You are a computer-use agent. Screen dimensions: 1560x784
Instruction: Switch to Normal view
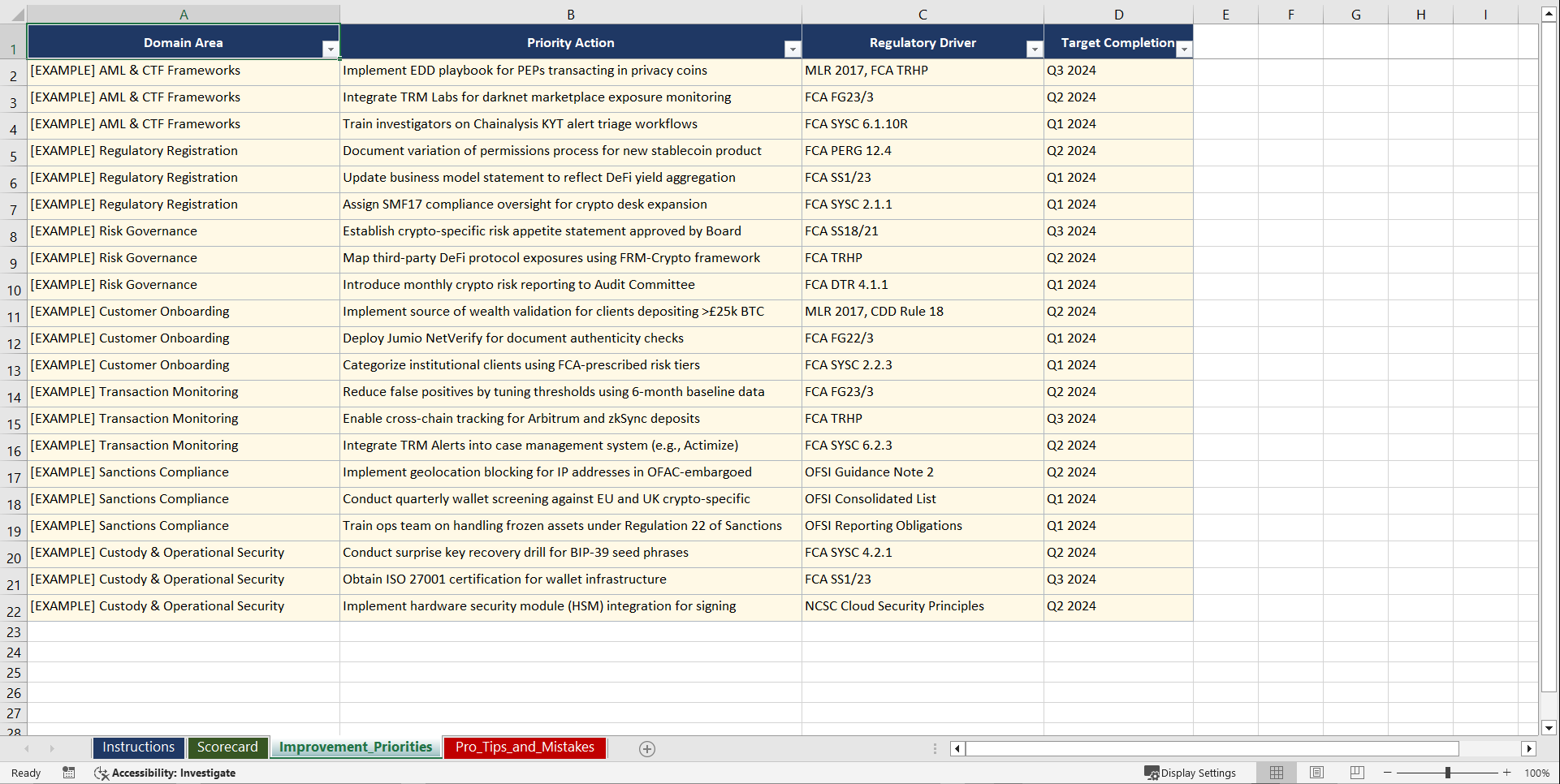[1277, 773]
